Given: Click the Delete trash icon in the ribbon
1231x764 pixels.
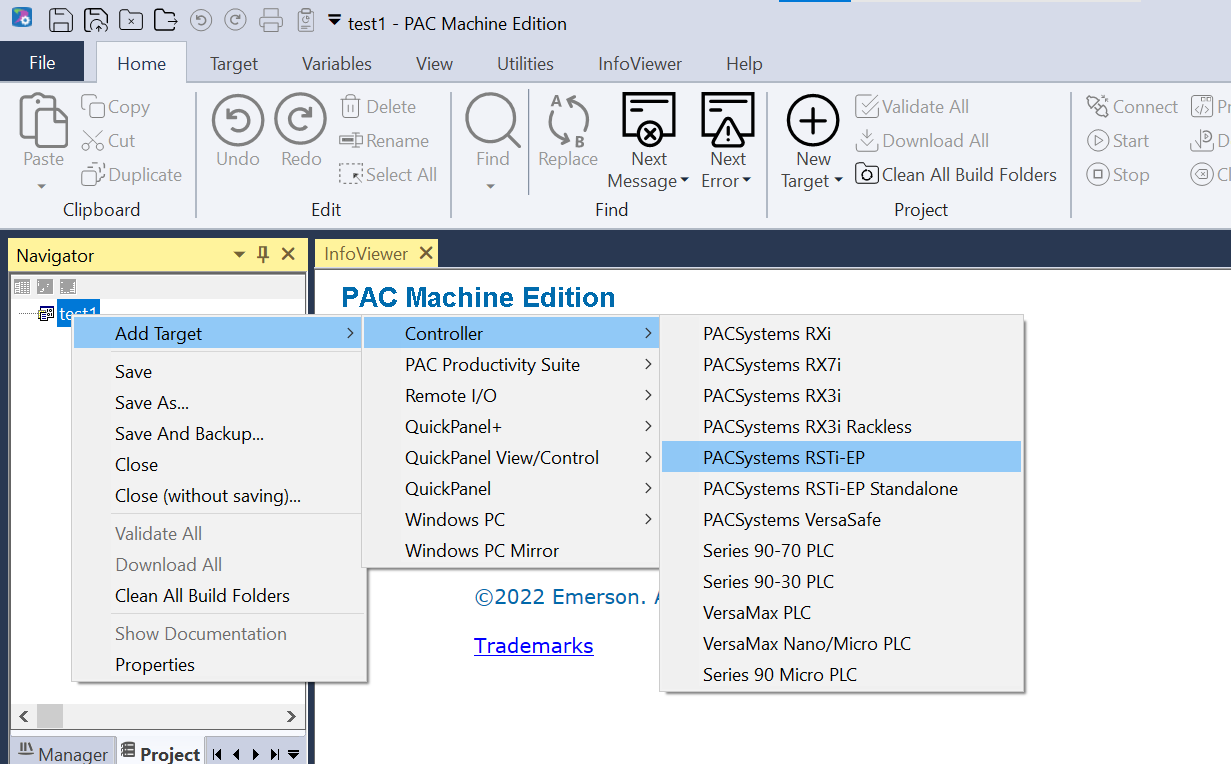Looking at the screenshot, I should [x=350, y=106].
